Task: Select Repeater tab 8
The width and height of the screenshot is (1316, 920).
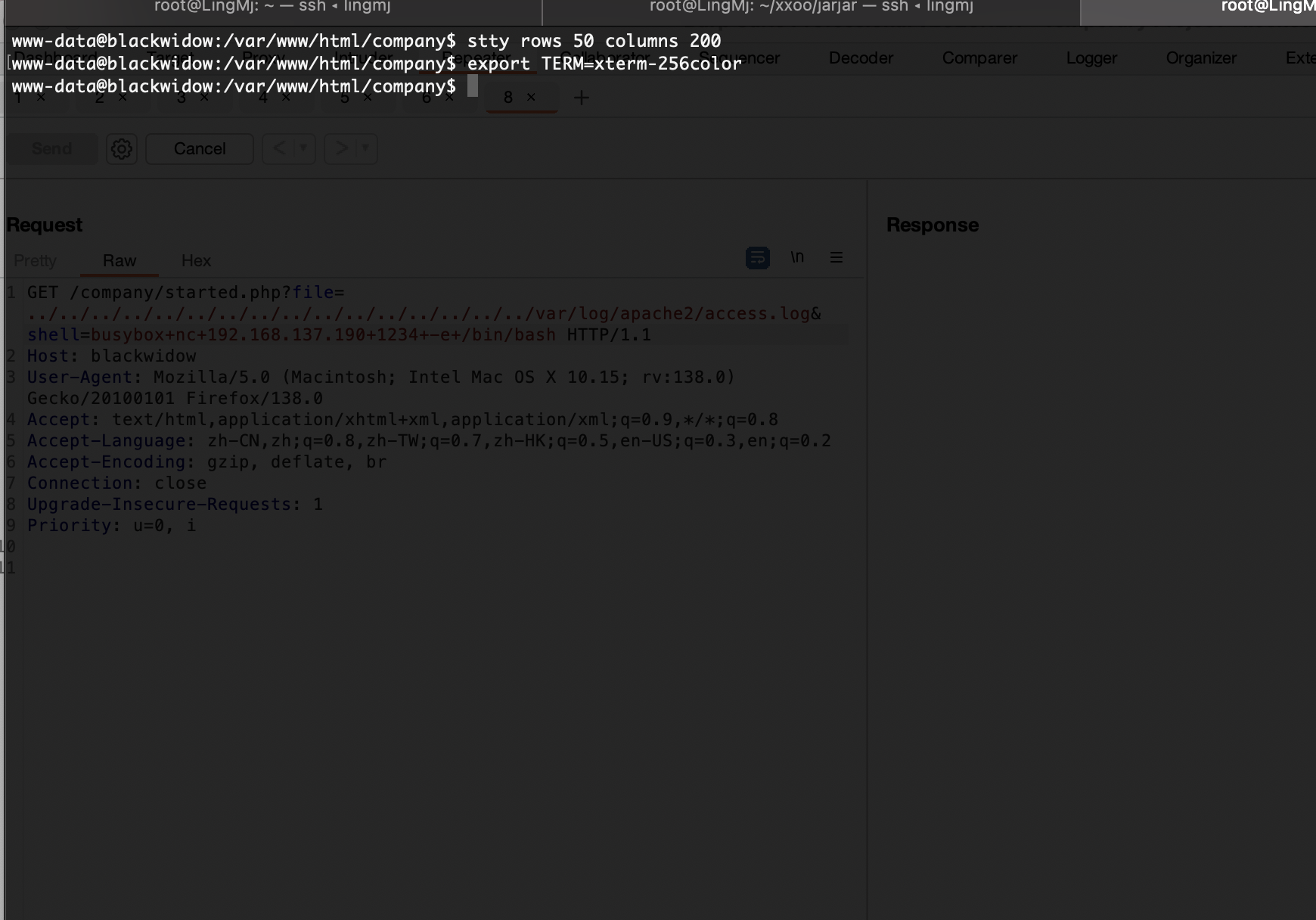Action: pyautogui.click(x=508, y=98)
